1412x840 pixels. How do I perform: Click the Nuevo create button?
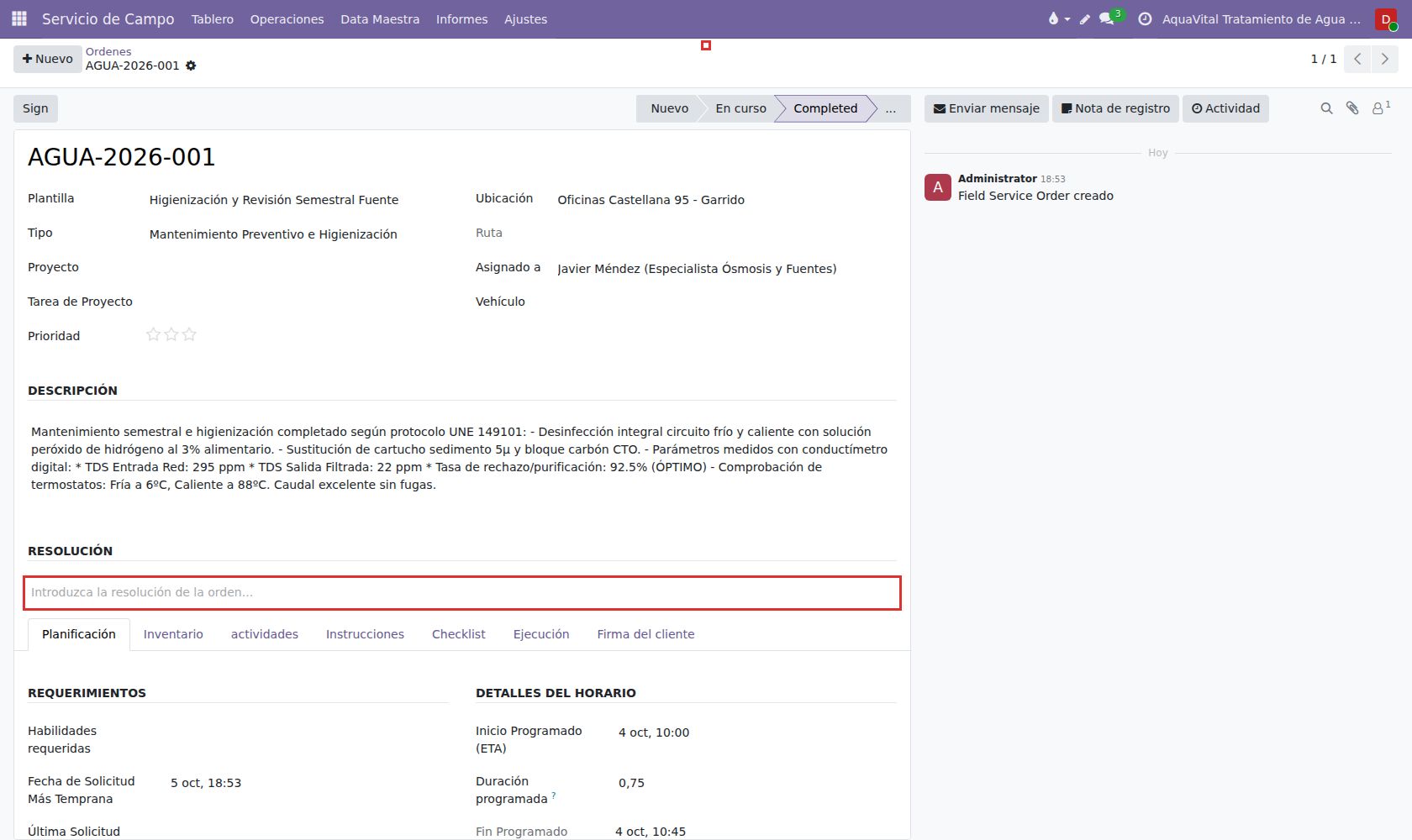pos(48,59)
